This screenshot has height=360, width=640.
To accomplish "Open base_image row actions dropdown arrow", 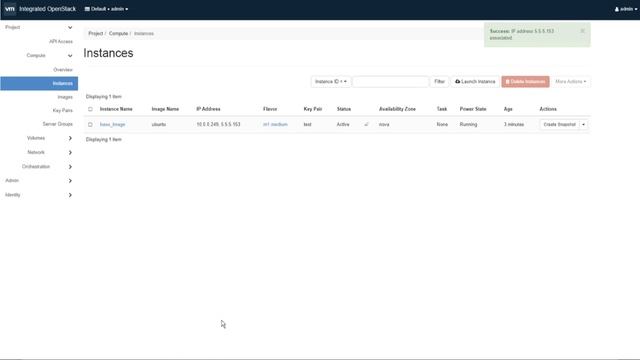I will tap(584, 124).
